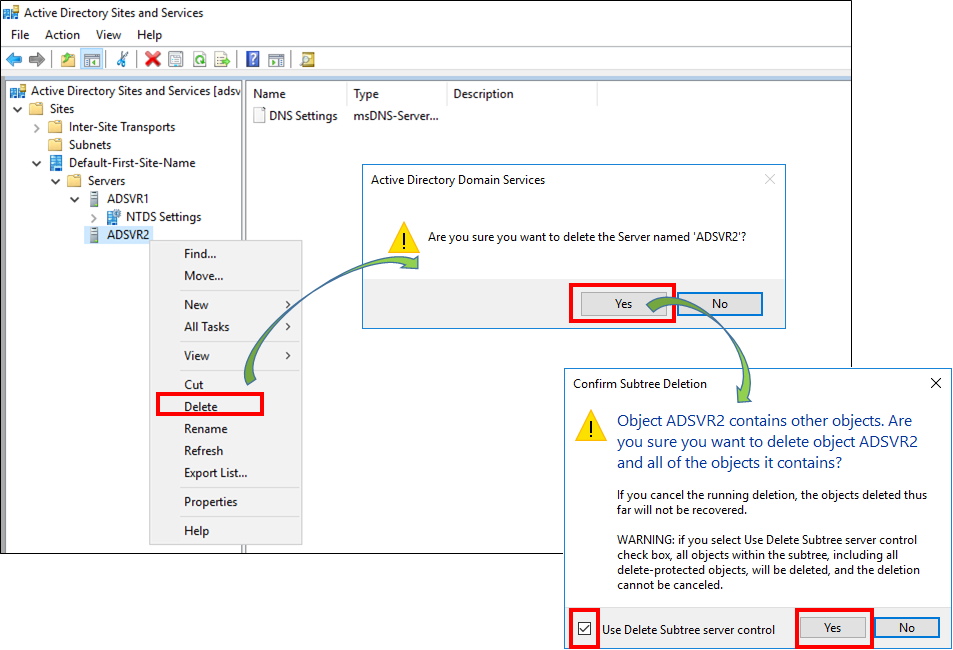Click the NTDS Settings icon in tree
This screenshot has width=953, height=650.
point(114,217)
